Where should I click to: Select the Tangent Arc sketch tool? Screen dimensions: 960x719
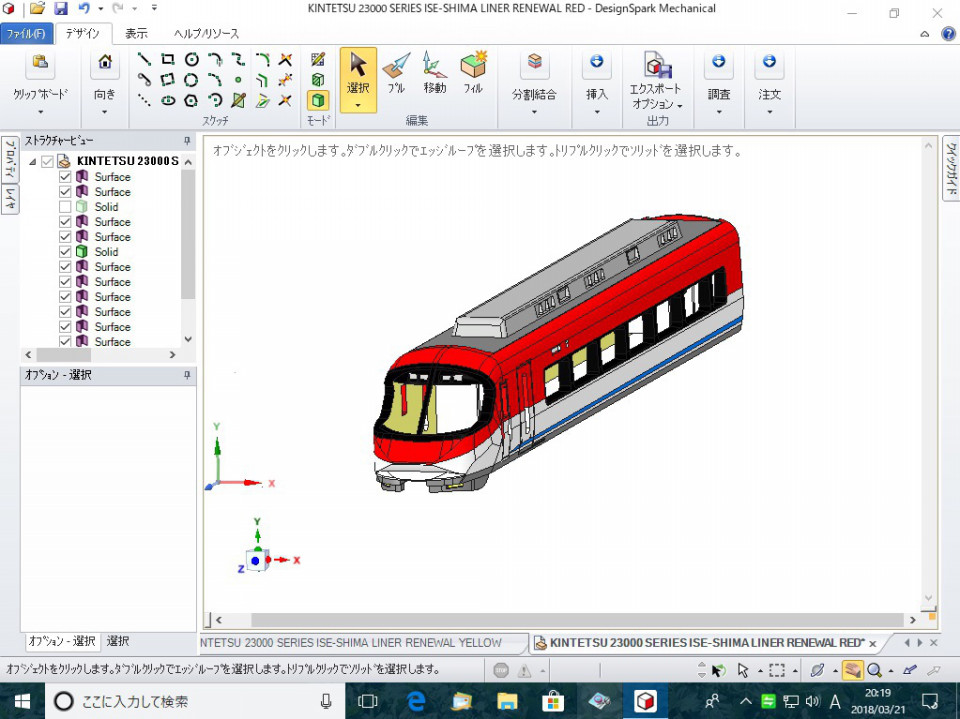click(x=215, y=59)
